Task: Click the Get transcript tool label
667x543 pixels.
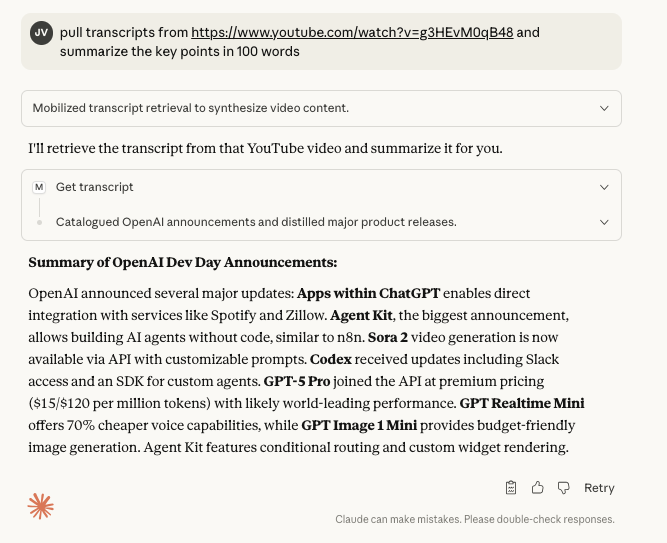Action: pyautogui.click(x=95, y=187)
